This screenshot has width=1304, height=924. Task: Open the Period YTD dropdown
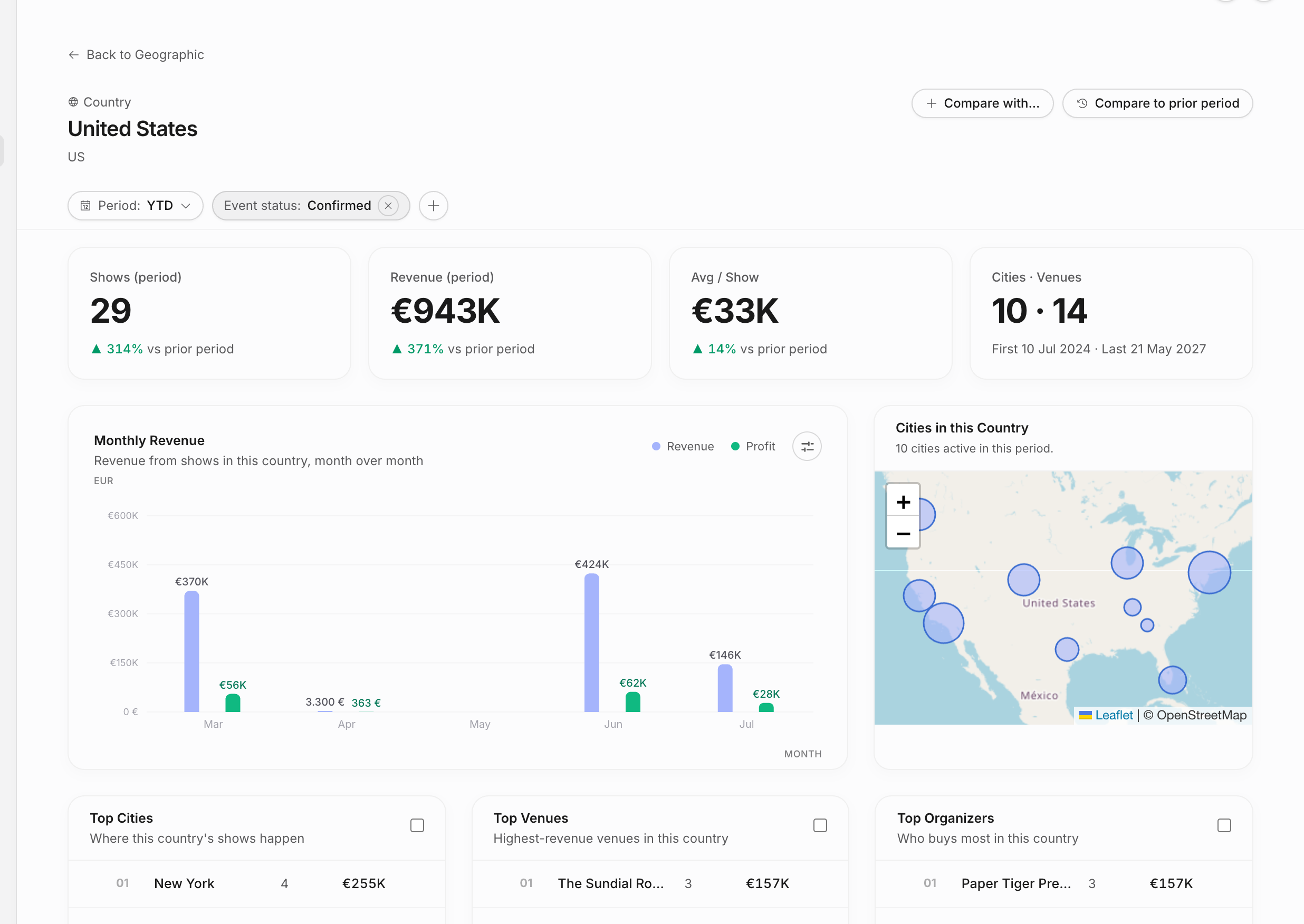[136, 205]
